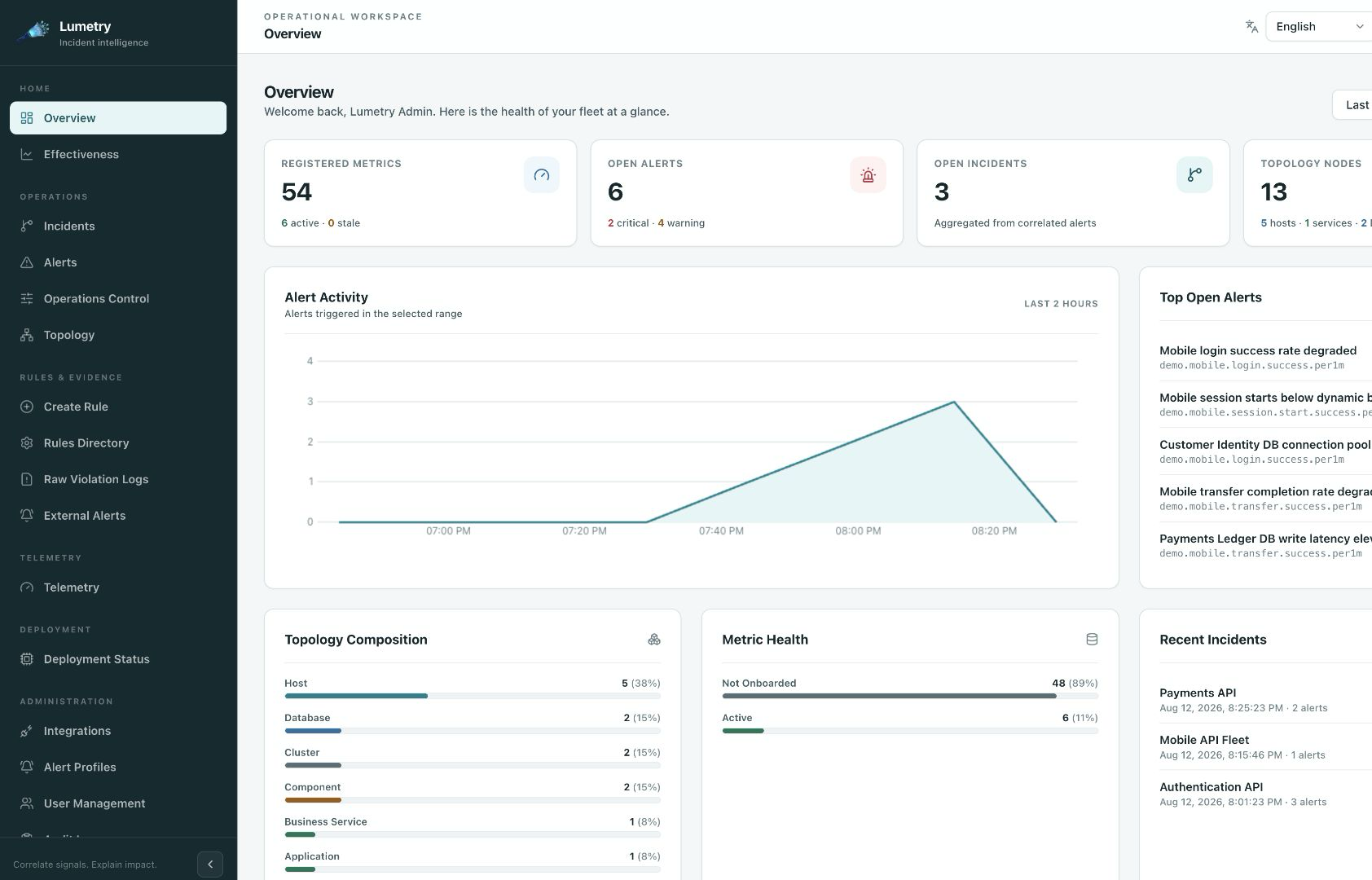Open the Payments API recent incident
This screenshot has width=1372, height=880.
[1265, 700]
